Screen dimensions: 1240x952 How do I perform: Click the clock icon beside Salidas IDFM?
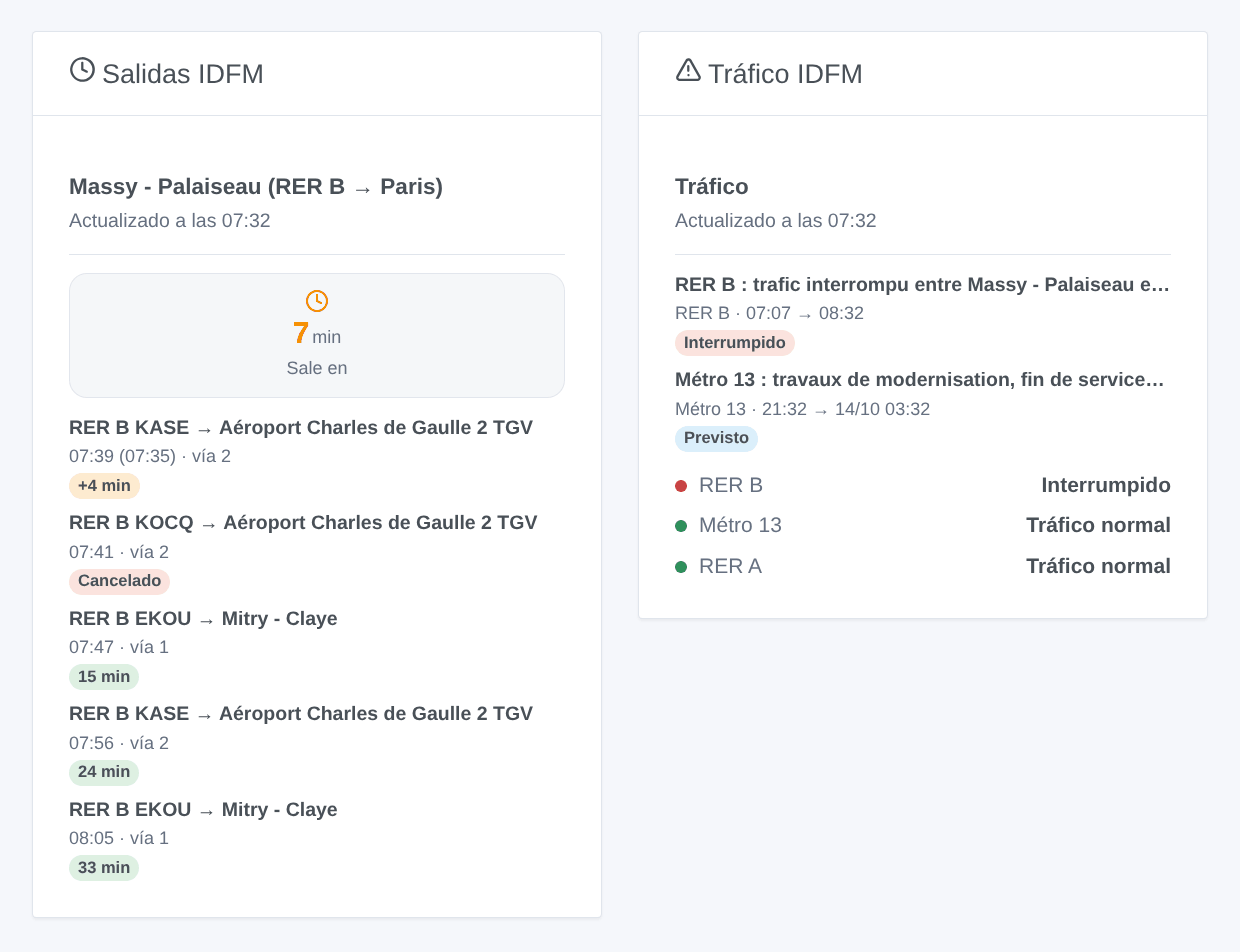coord(82,70)
